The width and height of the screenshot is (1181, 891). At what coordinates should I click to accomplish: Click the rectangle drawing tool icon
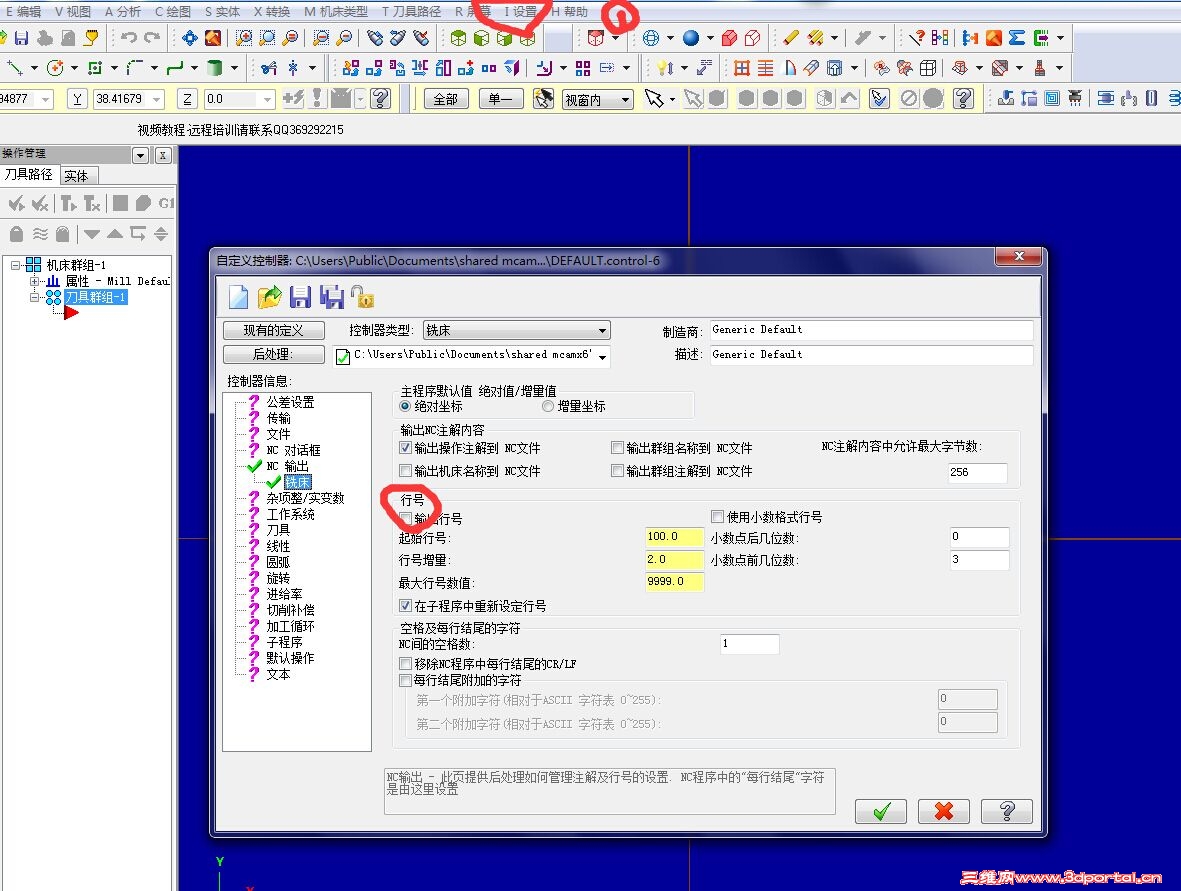point(95,68)
